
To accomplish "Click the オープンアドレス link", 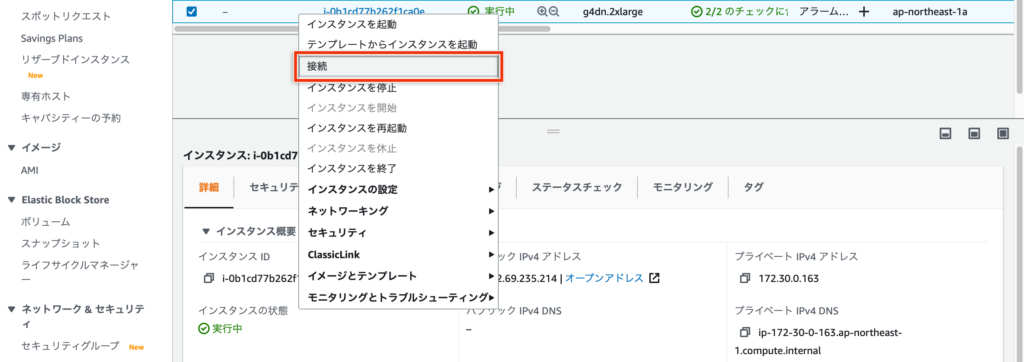I will click(604, 278).
